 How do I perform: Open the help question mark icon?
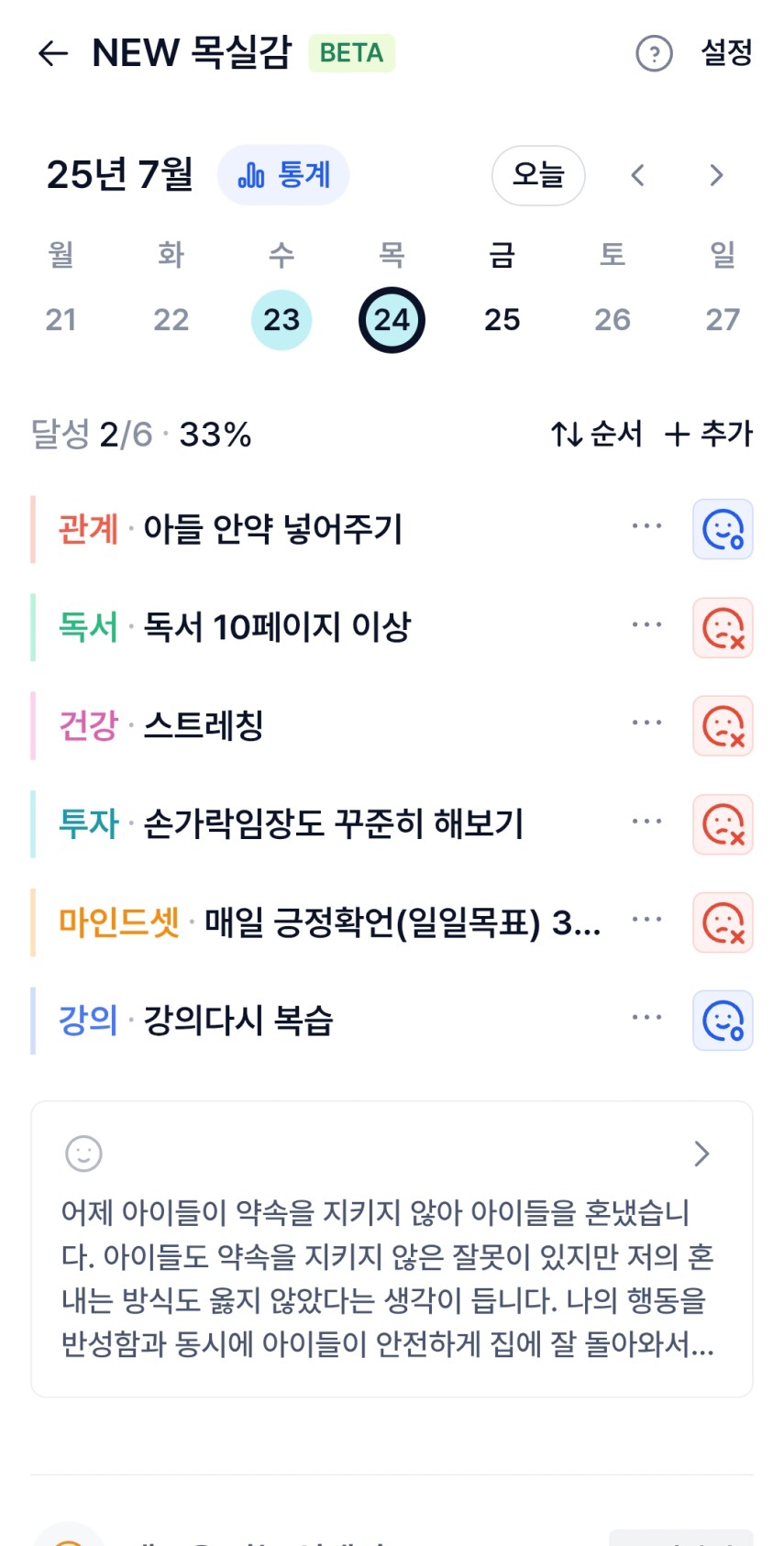point(654,53)
